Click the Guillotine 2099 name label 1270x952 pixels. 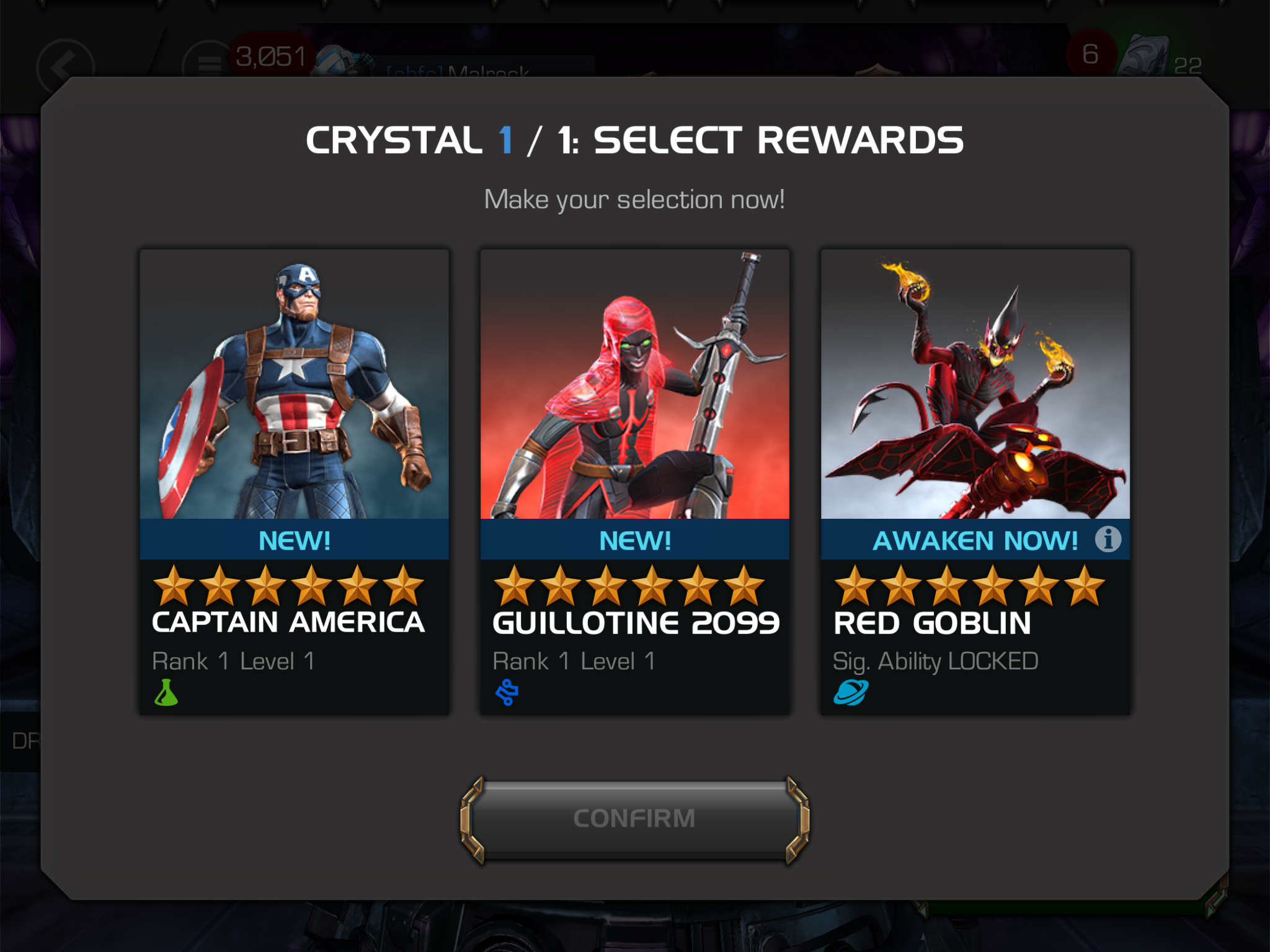[636, 623]
